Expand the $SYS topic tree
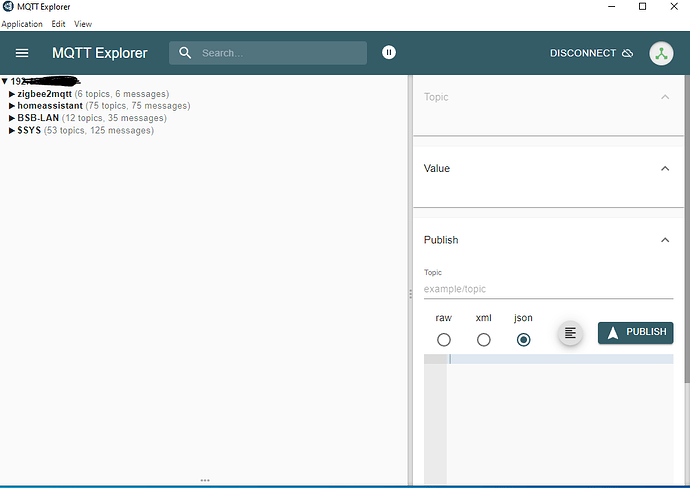The height and width of the screenshot is (488, 690). click(12, 131)
